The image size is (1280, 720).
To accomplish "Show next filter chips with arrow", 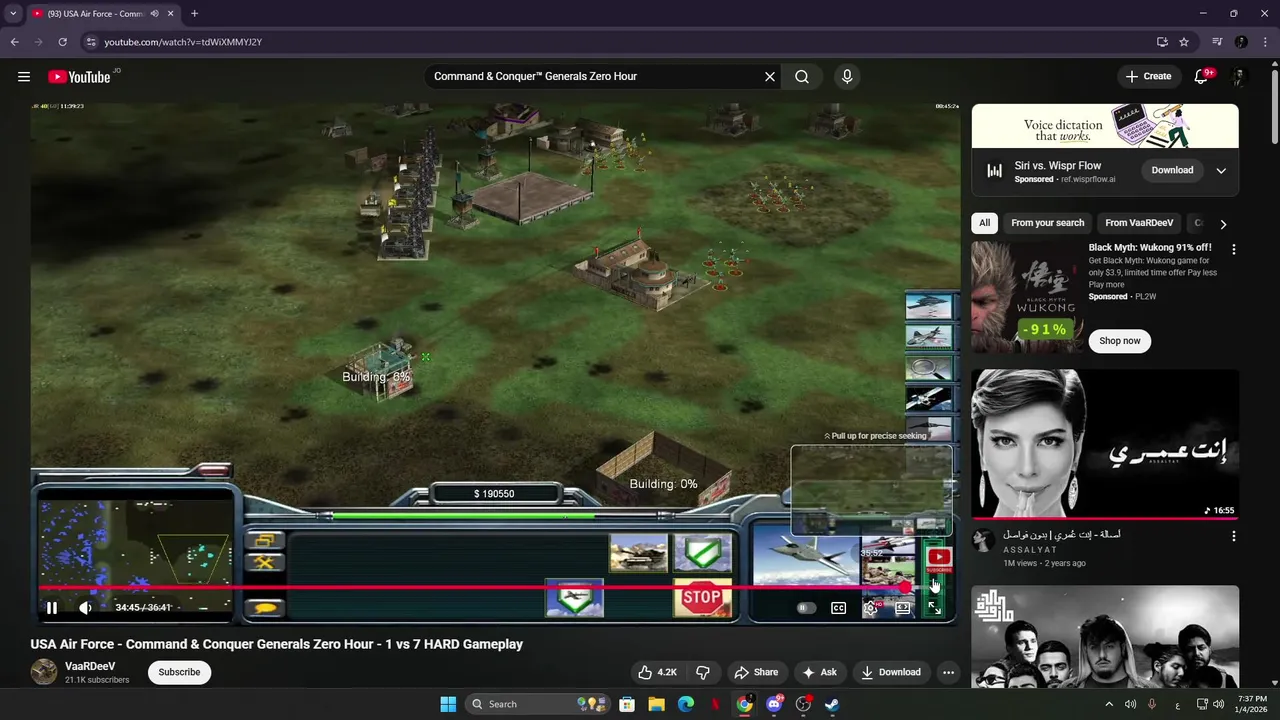I will 1223,224.
